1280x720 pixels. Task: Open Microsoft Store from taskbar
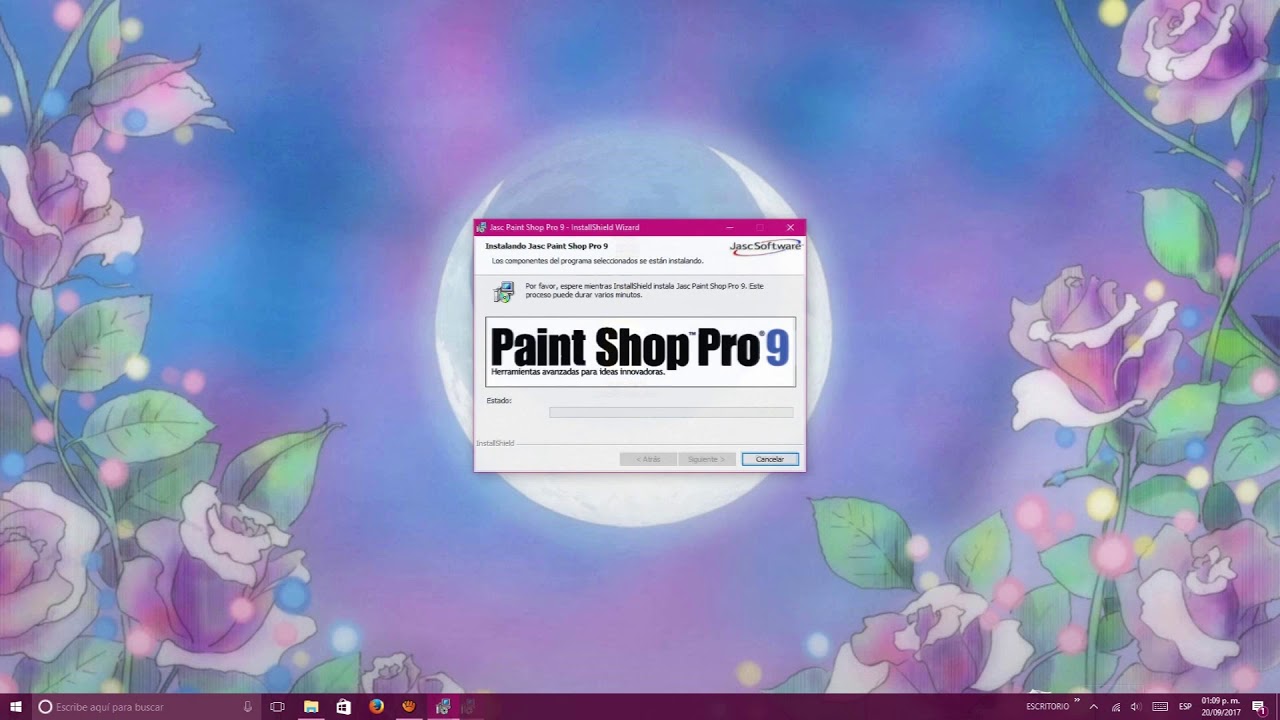coord(344,707)
